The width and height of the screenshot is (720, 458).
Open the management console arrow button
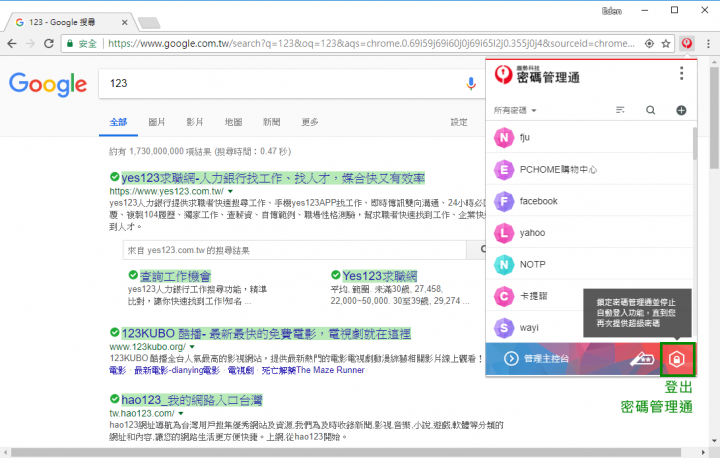point(511,359)
